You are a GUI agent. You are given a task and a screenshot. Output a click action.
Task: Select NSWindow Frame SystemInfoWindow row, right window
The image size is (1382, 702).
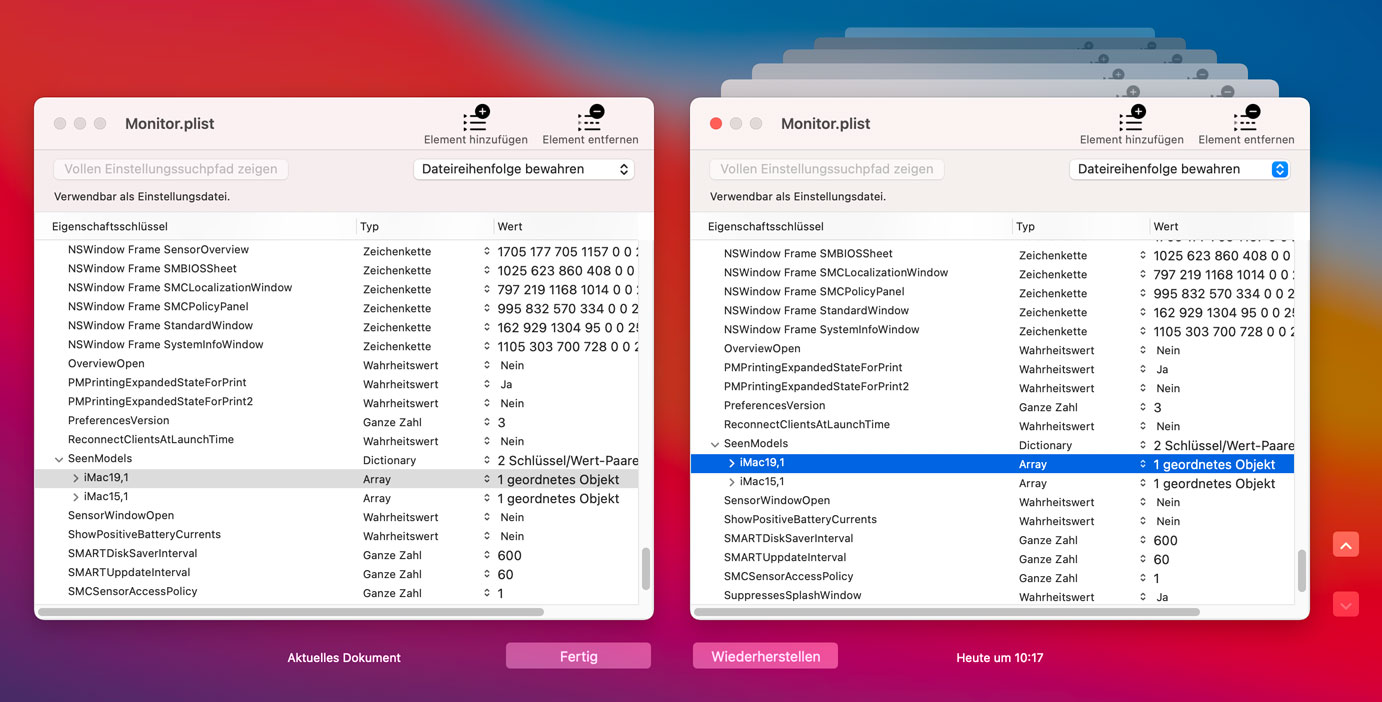tap(993, 330)
